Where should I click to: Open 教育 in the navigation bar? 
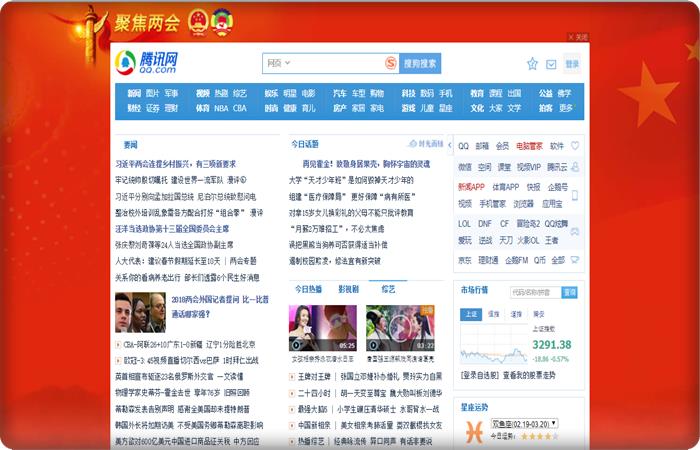477,93
